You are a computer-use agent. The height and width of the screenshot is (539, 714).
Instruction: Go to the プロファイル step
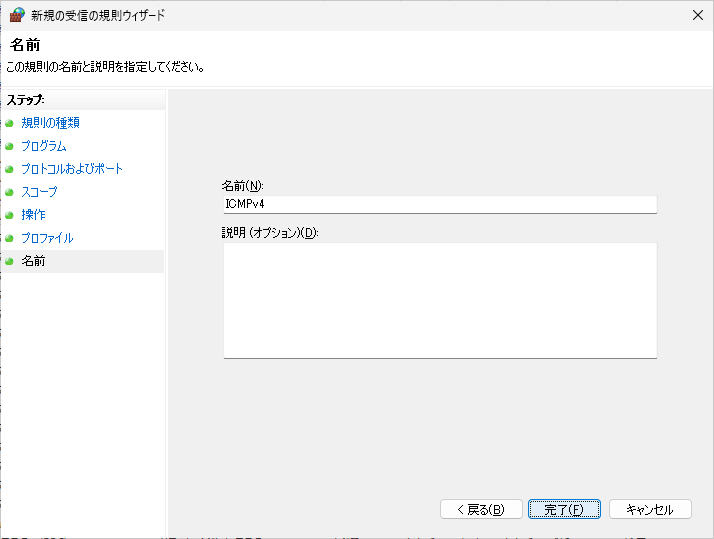pos(47,238)
